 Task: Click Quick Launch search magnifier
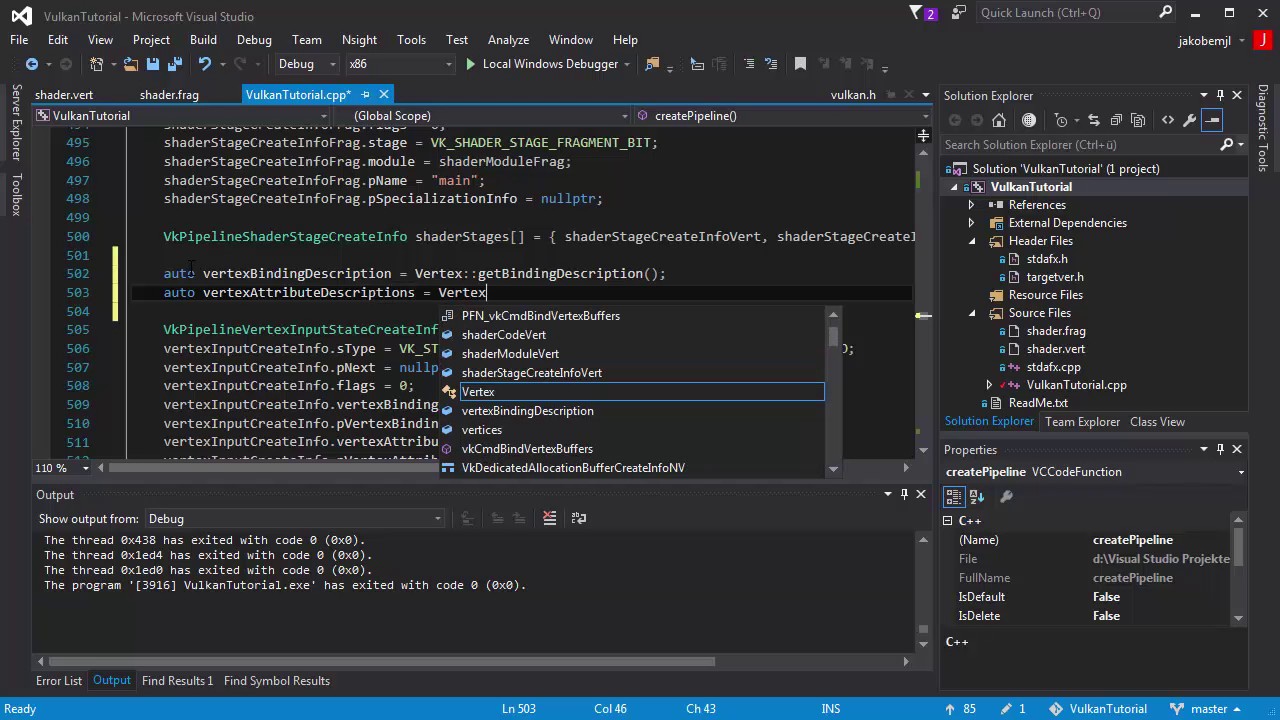(1166, 13)
